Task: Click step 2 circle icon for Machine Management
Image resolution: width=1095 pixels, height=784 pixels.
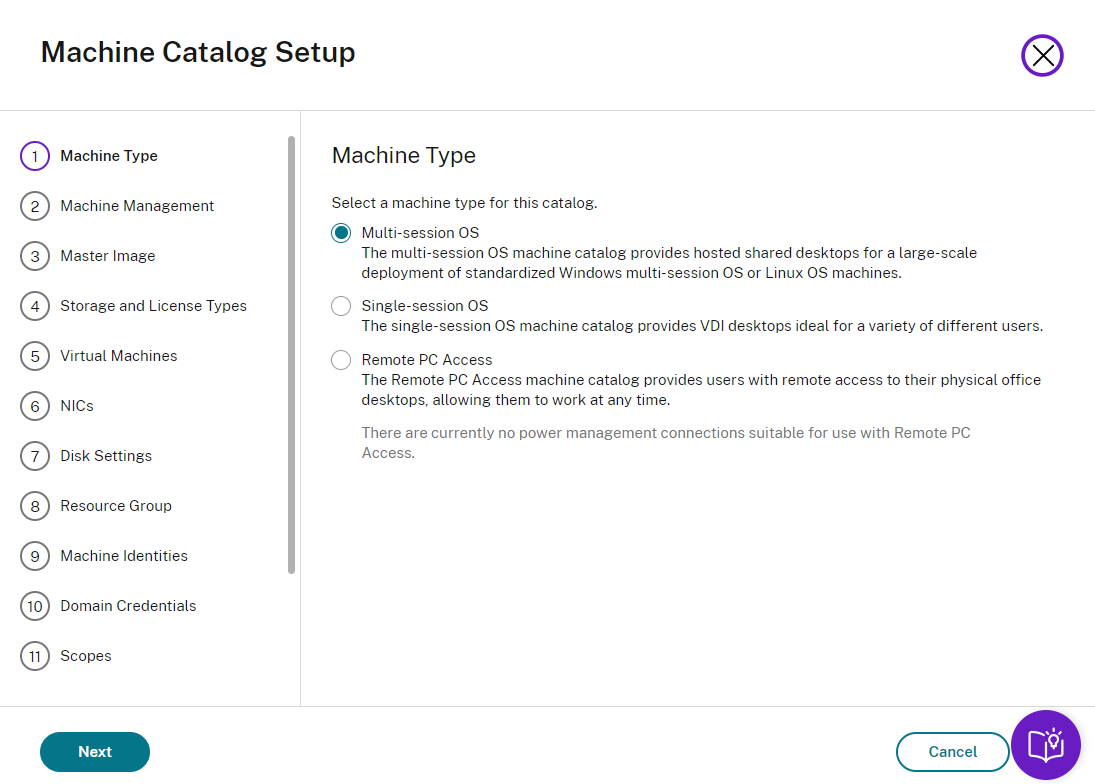Action: 35,206
